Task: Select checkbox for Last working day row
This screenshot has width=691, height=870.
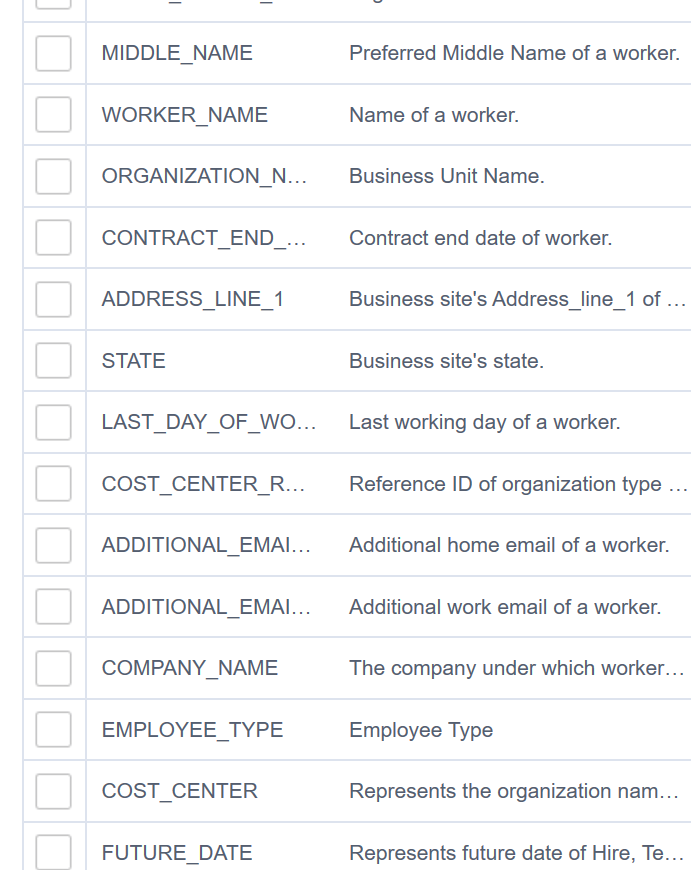Action: tap(53, 422)
